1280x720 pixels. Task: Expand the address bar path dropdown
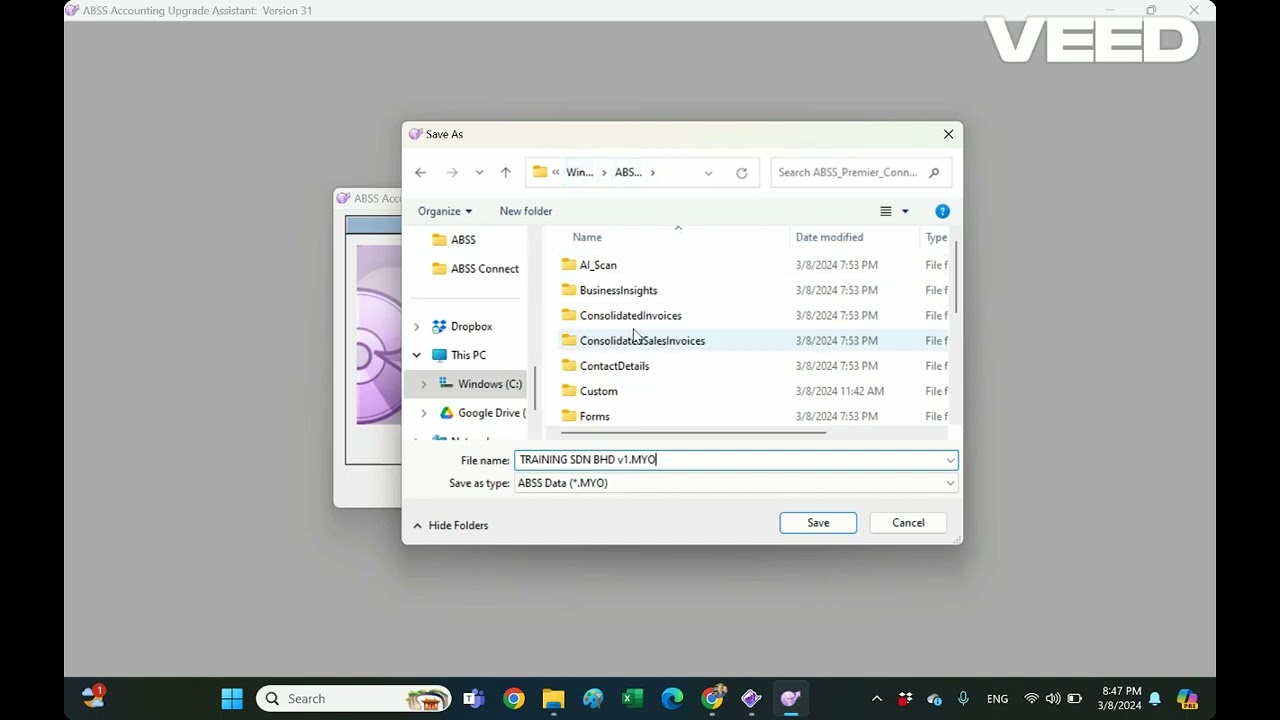tap(708, 172)
